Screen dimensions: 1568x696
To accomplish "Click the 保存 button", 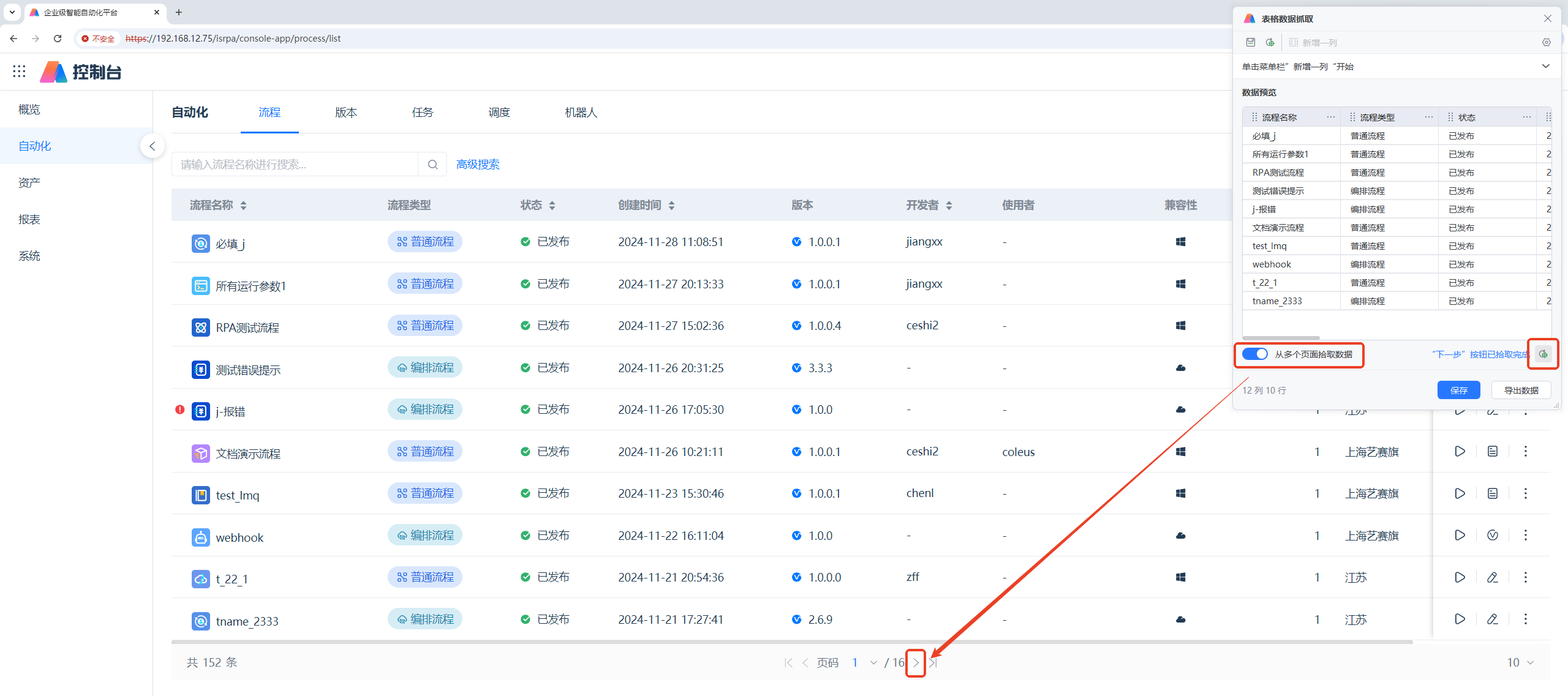I will pyautogui.click(x=1458, y=391).
